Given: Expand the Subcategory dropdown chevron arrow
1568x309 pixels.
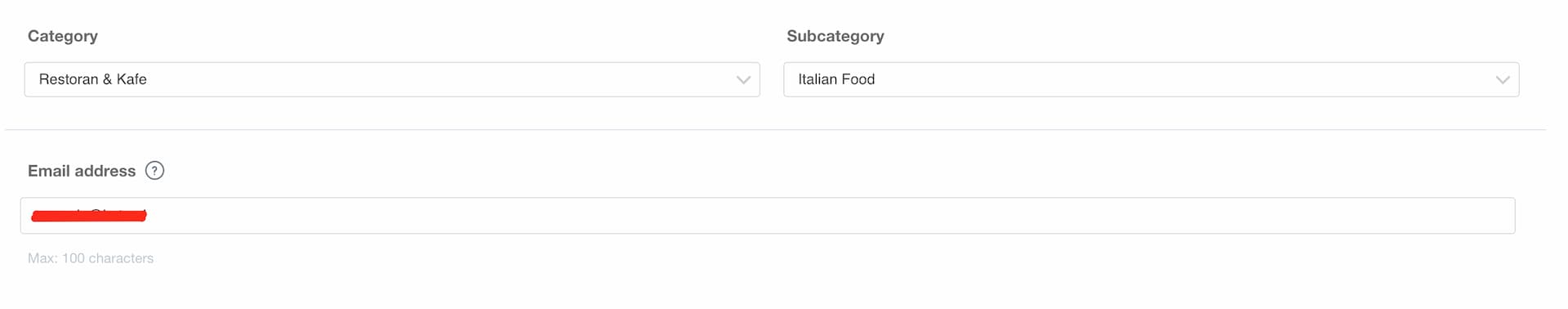Looking at the screenshot, I should 1503,80.
